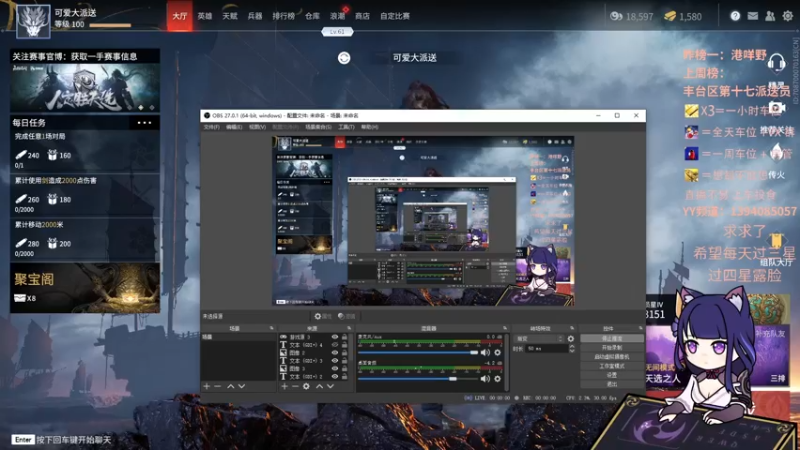
Task: Open the 工具(T) menu in OBS
Action: point(346,127)
